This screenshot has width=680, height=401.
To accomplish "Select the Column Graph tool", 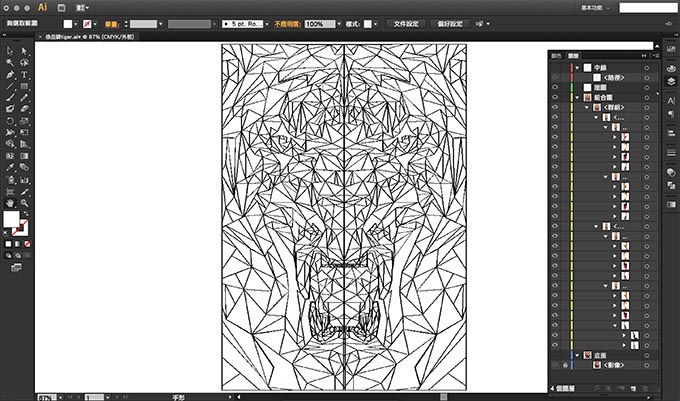I will 24,179.
